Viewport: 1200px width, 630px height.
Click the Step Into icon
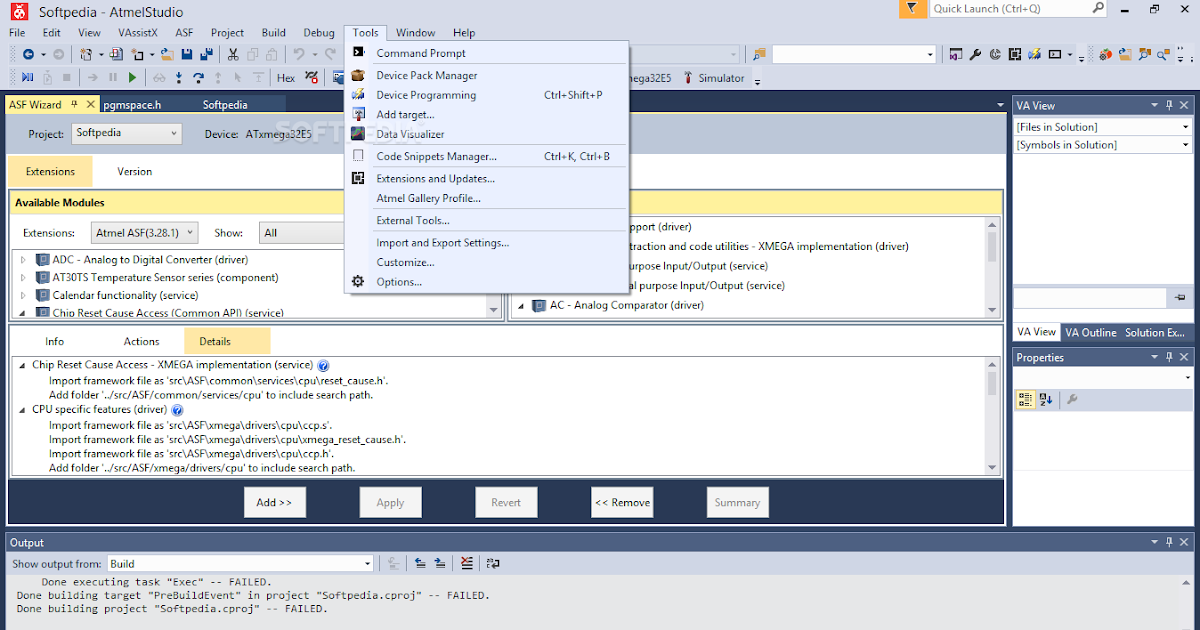[179, 77]
